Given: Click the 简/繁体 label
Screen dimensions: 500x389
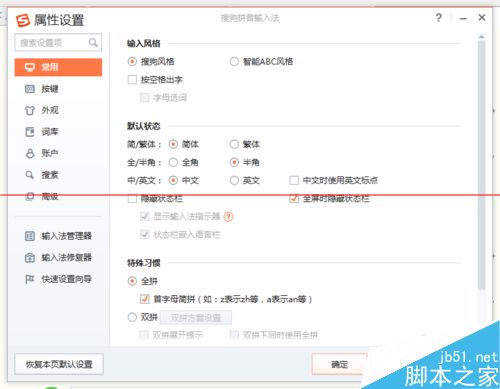Looking at the screenshot, I should [144, 144].
